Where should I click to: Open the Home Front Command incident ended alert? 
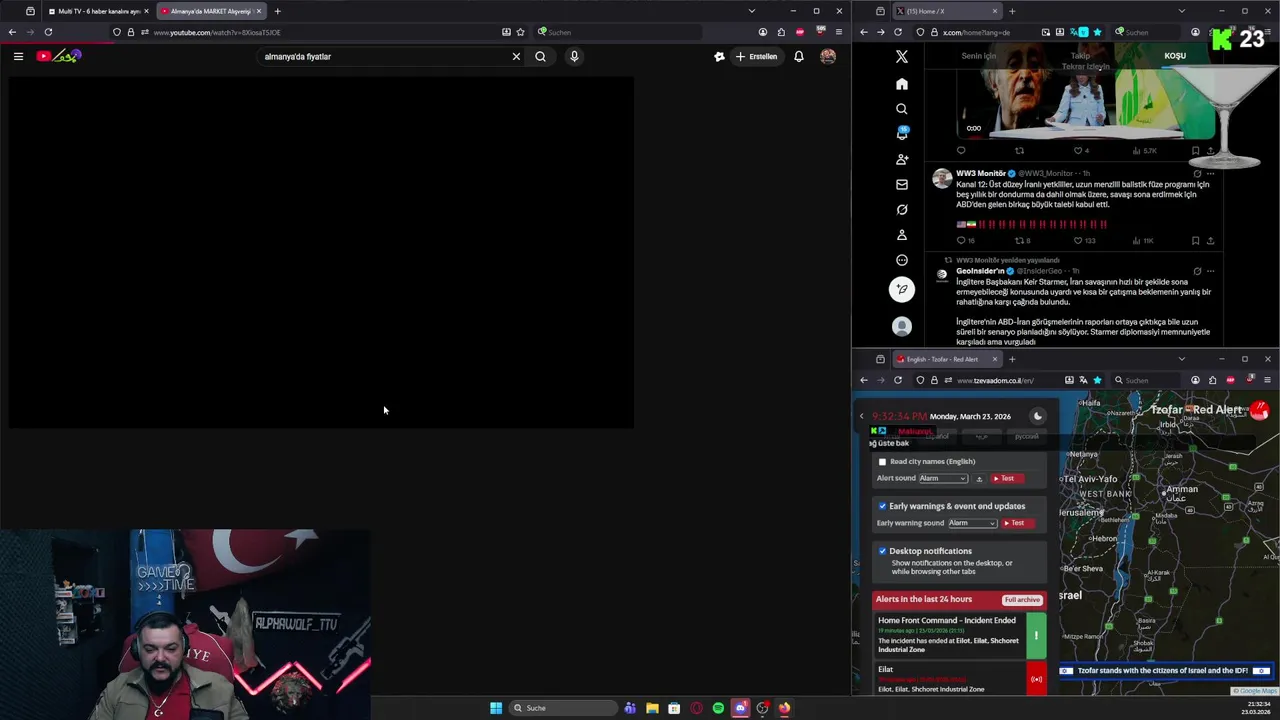pyautogui.click(x=960, y=635)
